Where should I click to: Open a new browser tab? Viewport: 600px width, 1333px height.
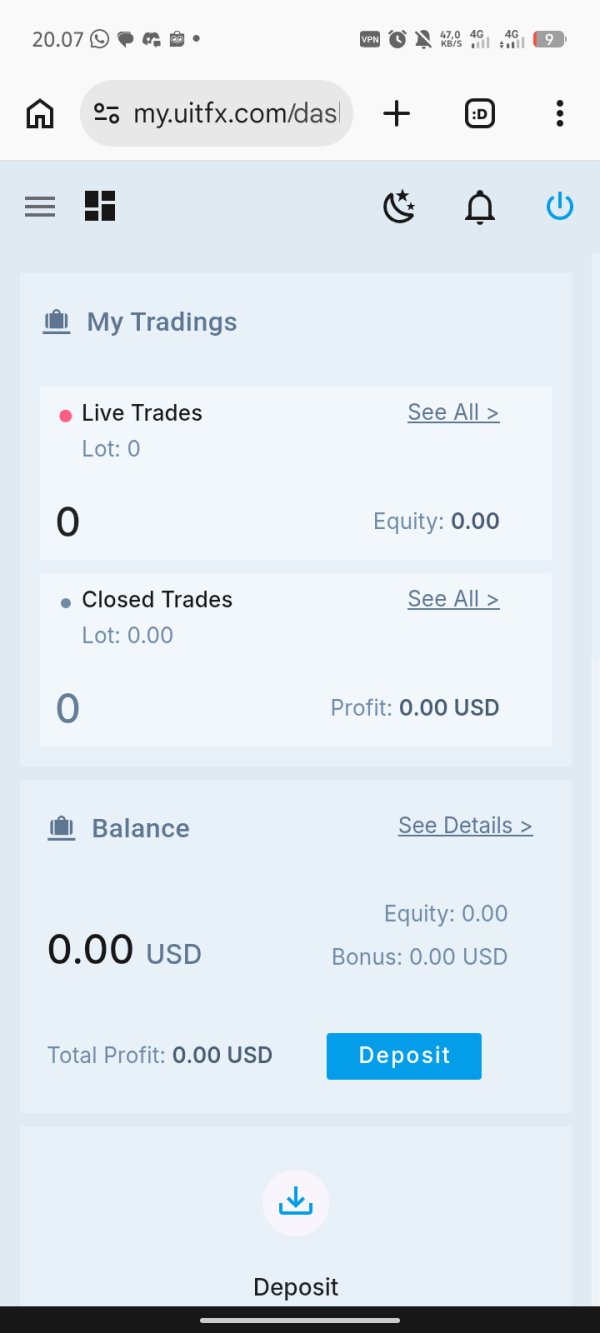click(397, 114)
